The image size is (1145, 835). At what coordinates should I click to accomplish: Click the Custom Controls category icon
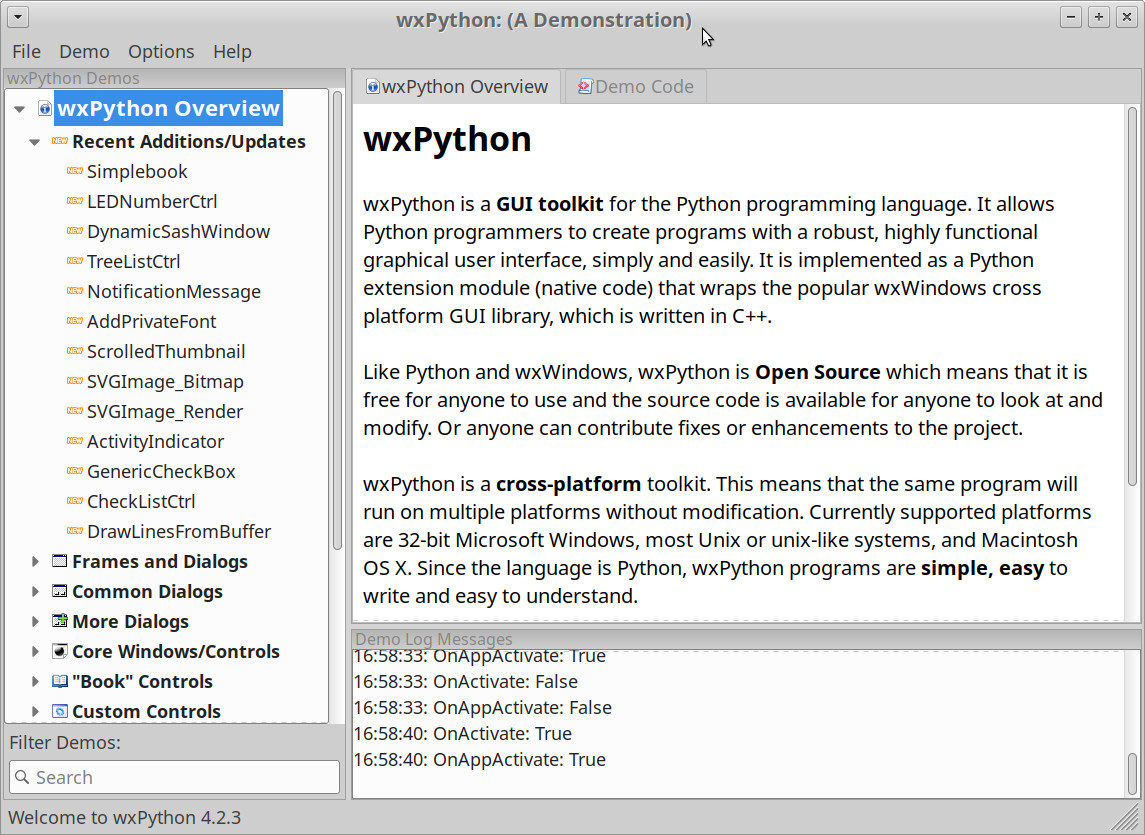59,712
